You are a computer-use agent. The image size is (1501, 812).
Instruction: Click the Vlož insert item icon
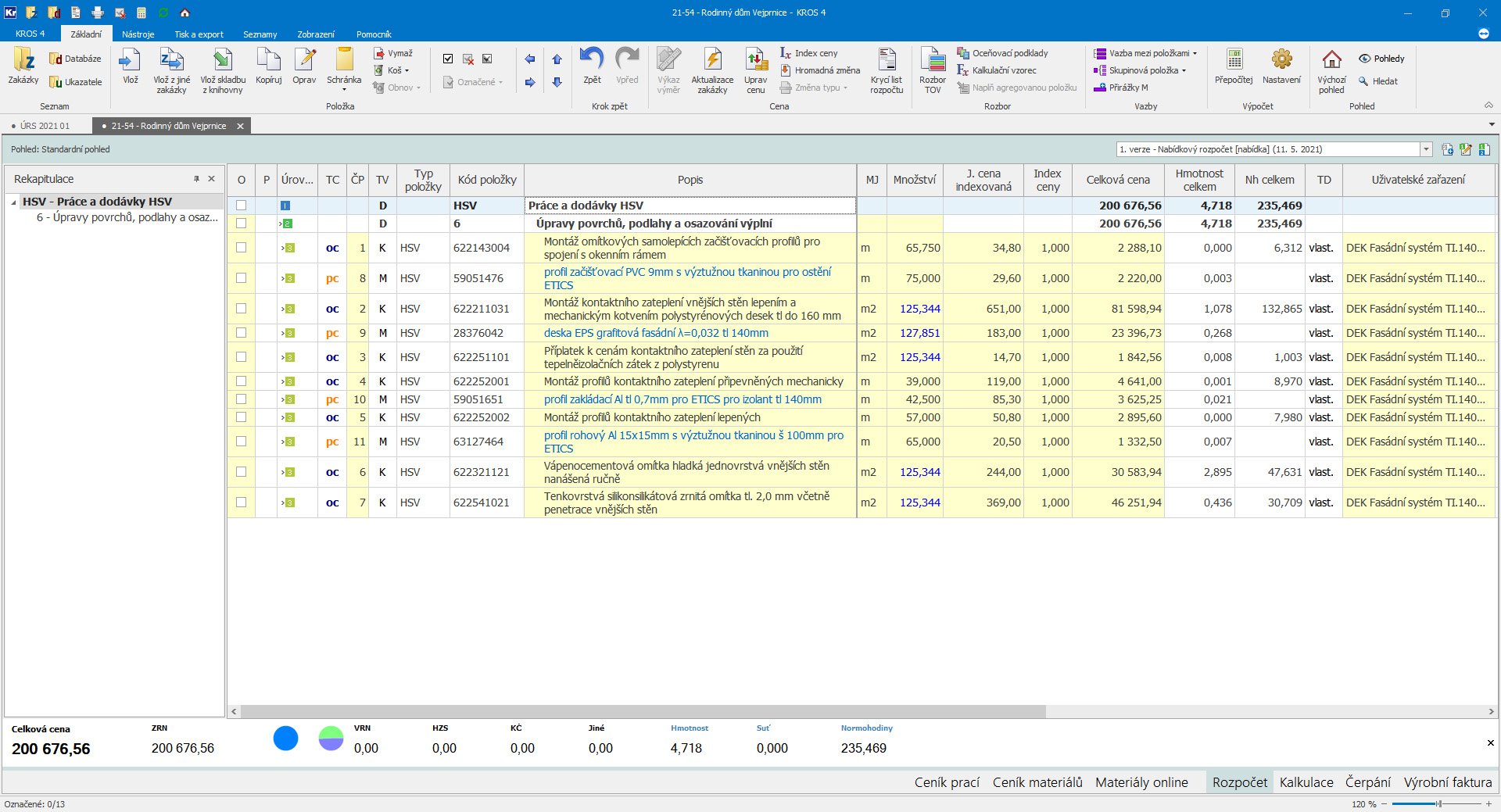[x=130, y=61]
